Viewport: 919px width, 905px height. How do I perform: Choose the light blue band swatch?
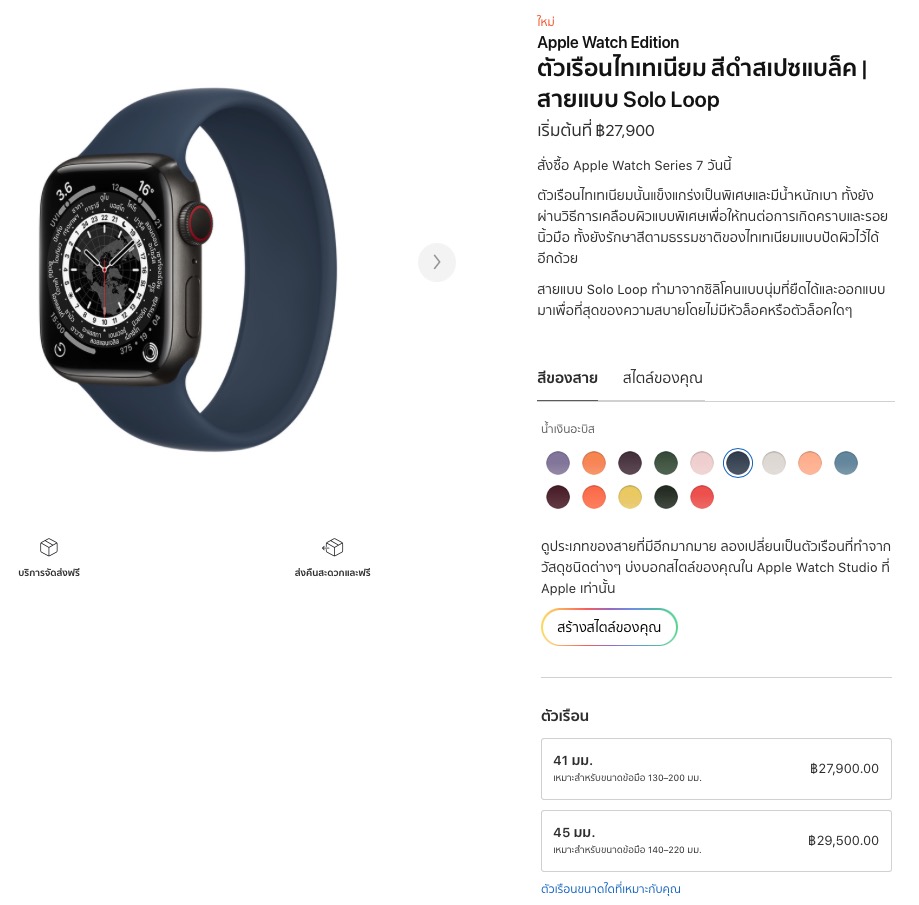pyautogui.click(x=846, y=462)
